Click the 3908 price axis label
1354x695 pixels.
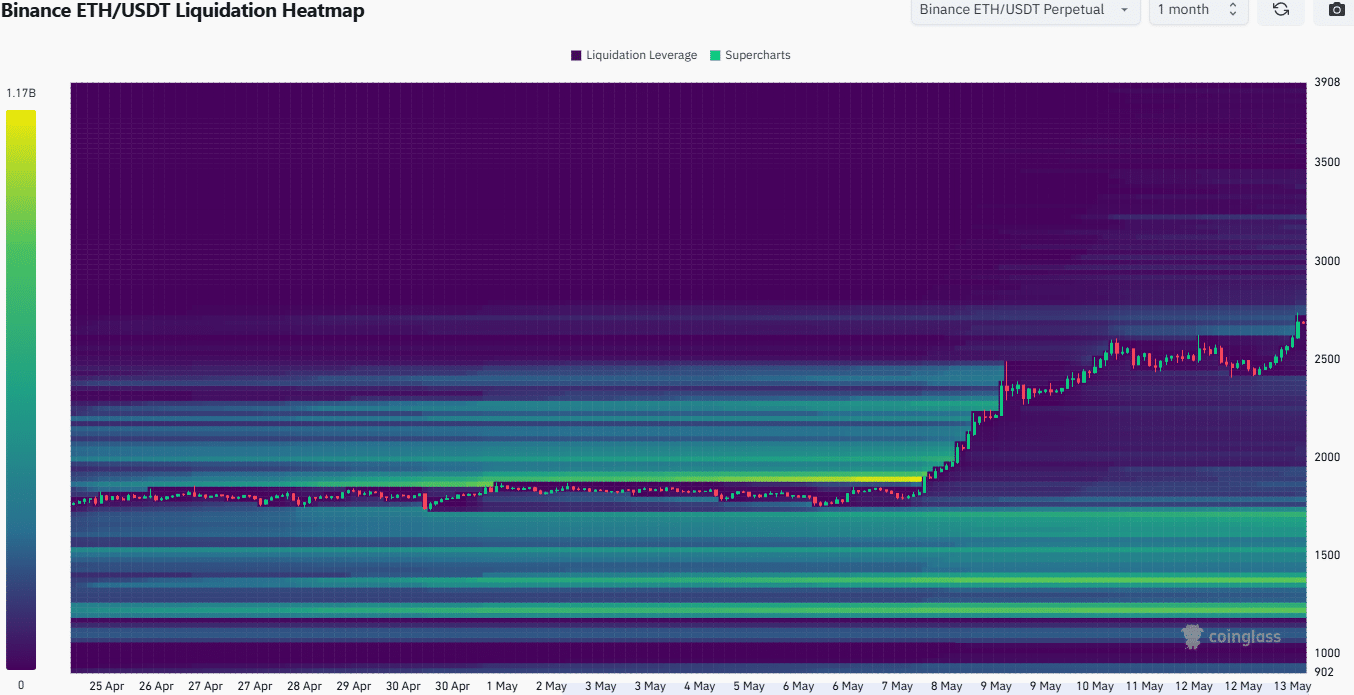coord(1328,83)
